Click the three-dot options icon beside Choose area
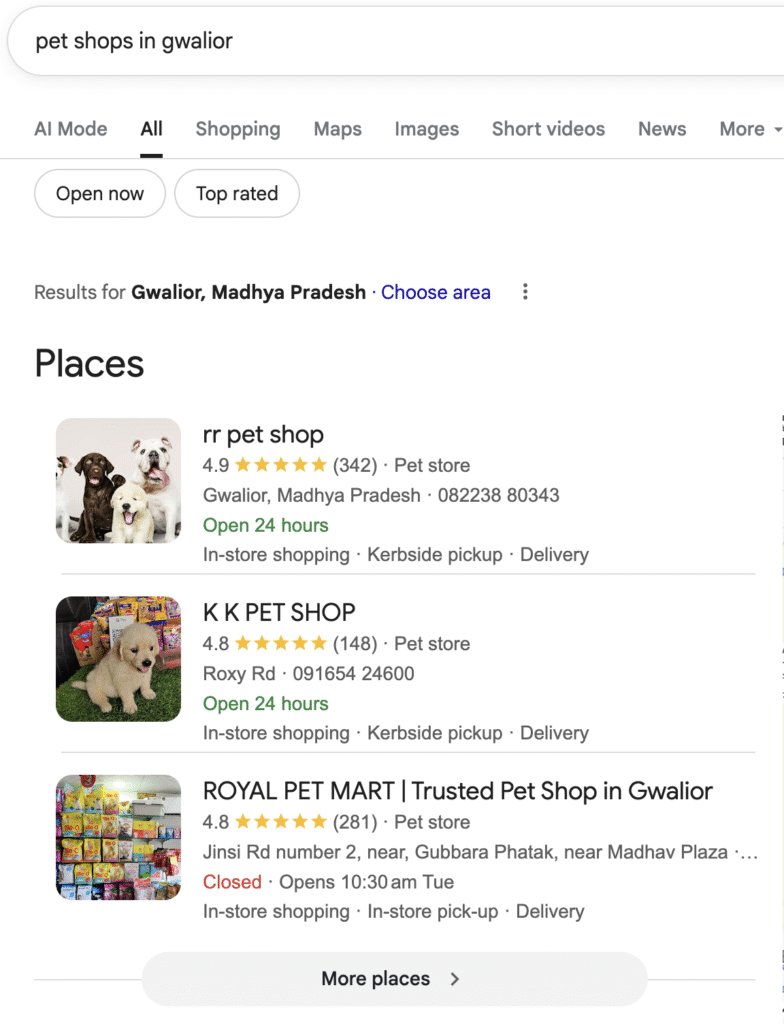Image resolution: width=784 pixels, height=1024 pixels. pos(525,292)
